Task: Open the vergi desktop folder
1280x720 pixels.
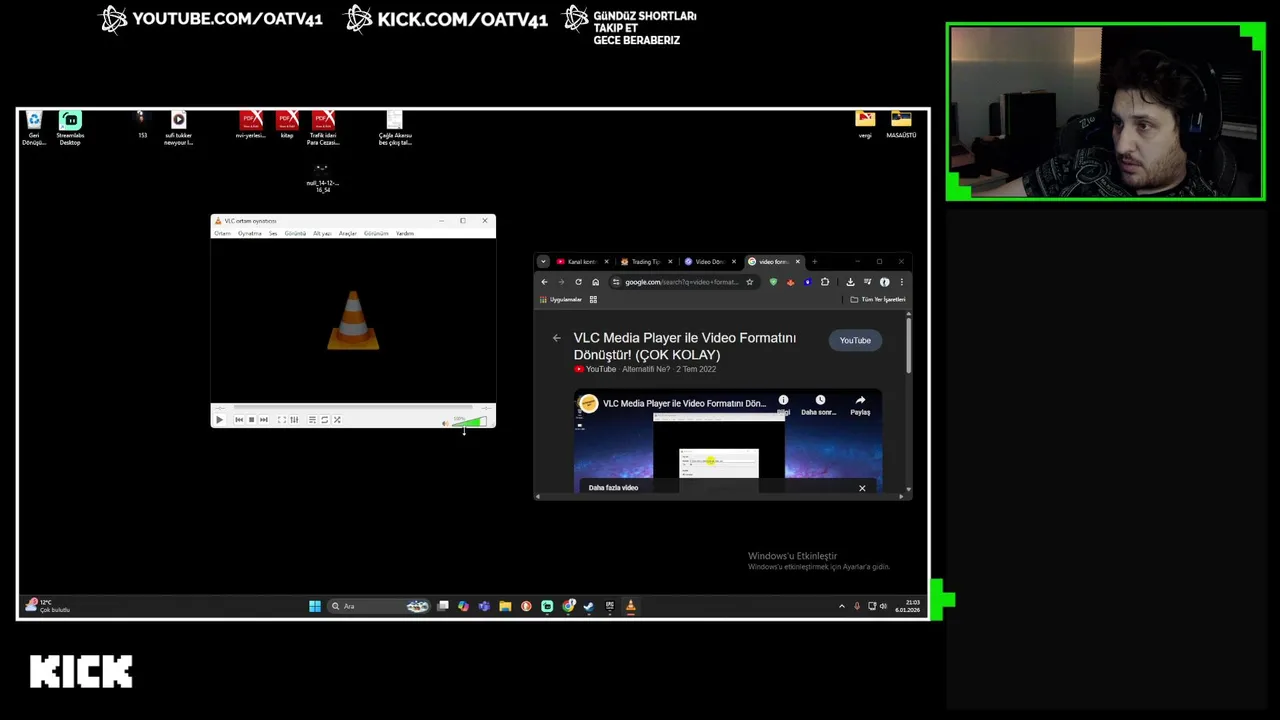Action: coord(865,125)
